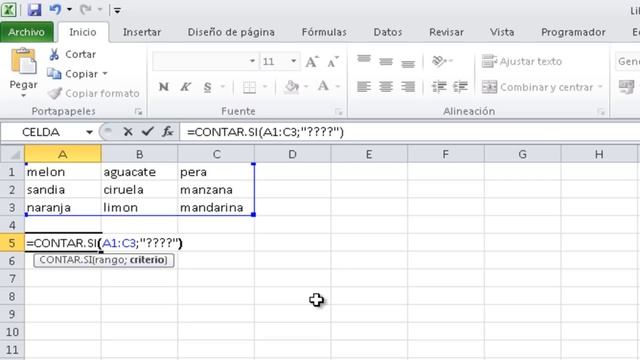This screenshot has height=360, width=640.
Task: Open underline style dropdown arrow
Action: 223,87
